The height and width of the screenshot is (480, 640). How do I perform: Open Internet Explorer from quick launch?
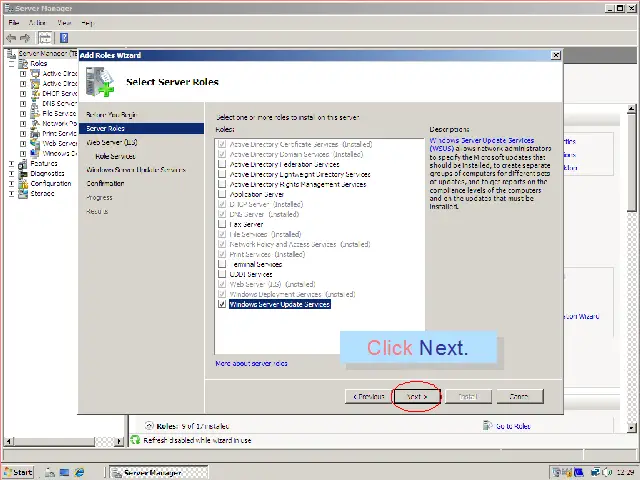click(x=79, y=472)
